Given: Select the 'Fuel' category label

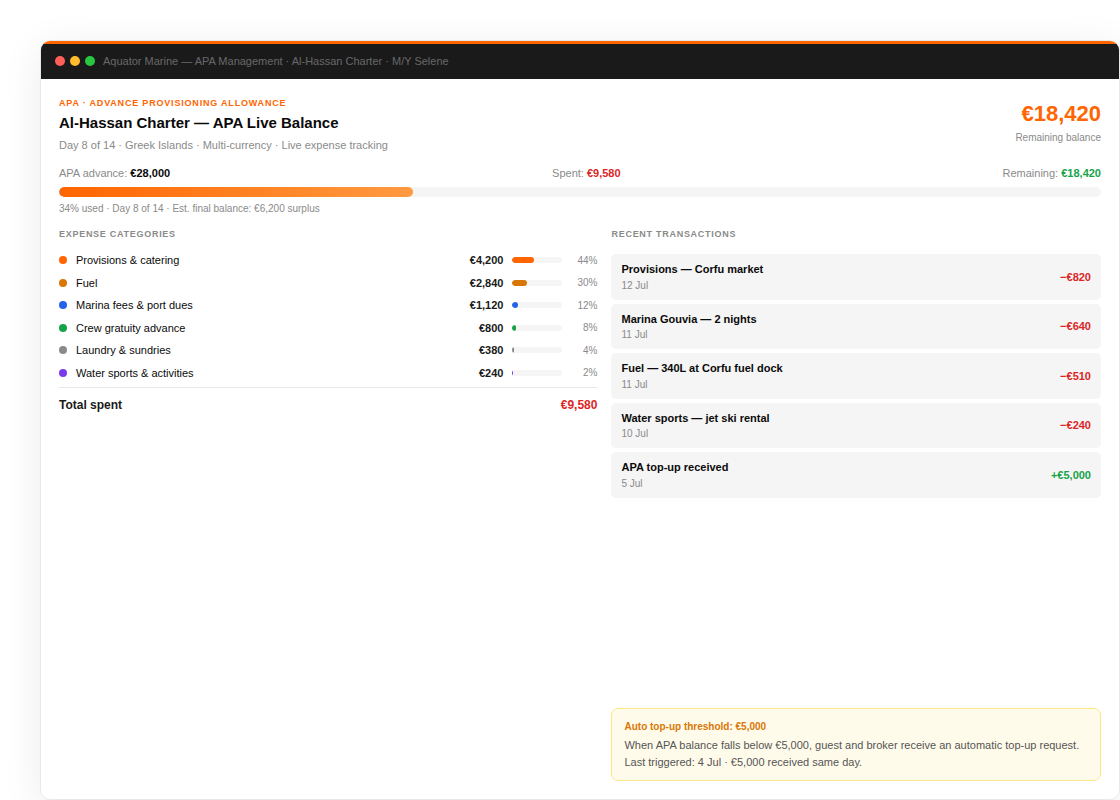Looking at the screenshot, I should [86, 283].
